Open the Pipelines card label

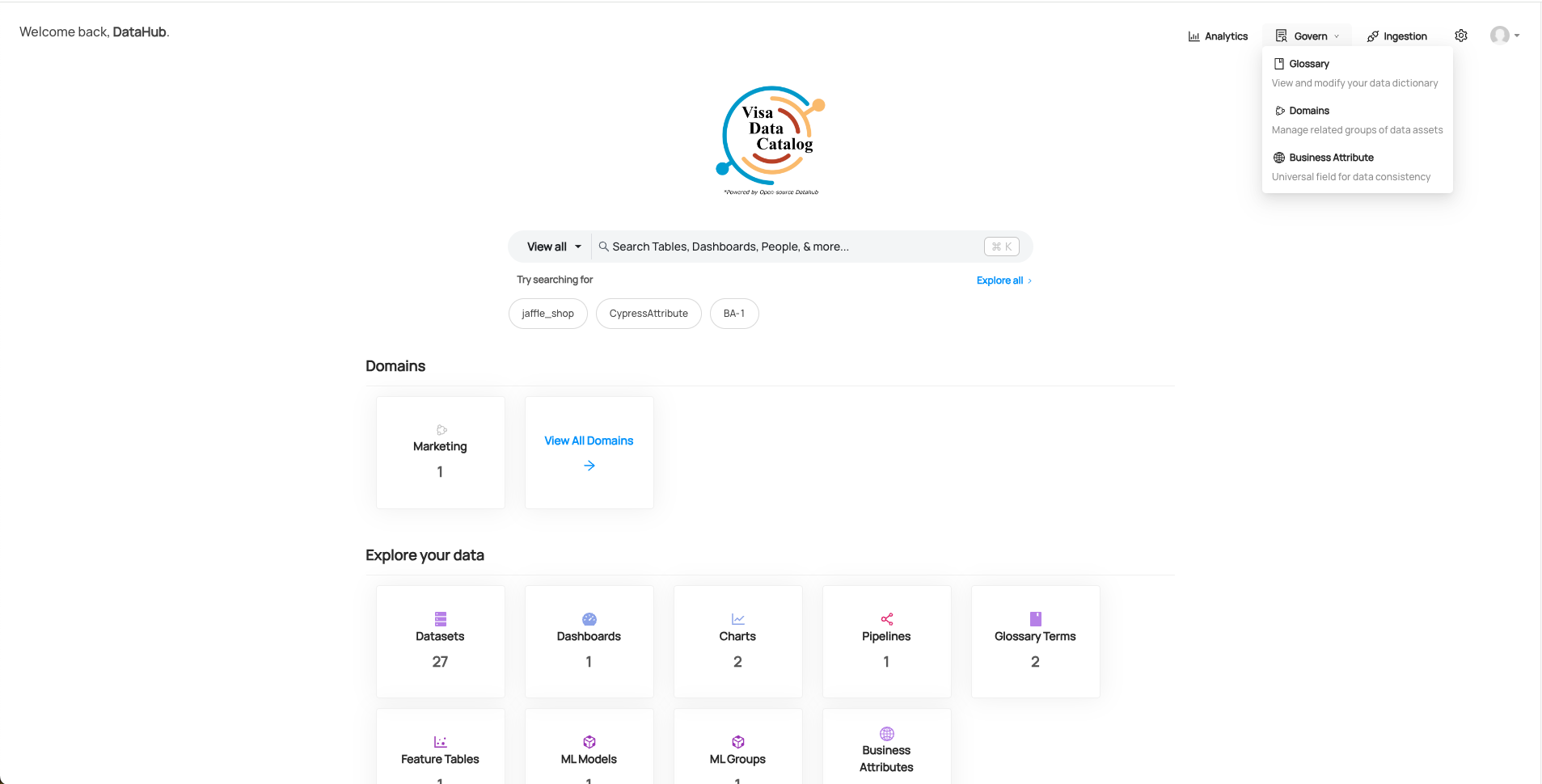(x=886, y=636)
